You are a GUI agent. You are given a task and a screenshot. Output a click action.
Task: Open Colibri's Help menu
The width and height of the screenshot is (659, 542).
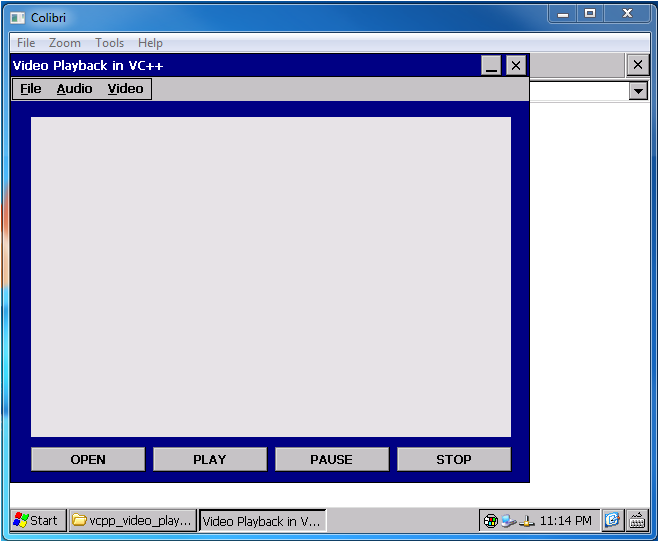150,43
